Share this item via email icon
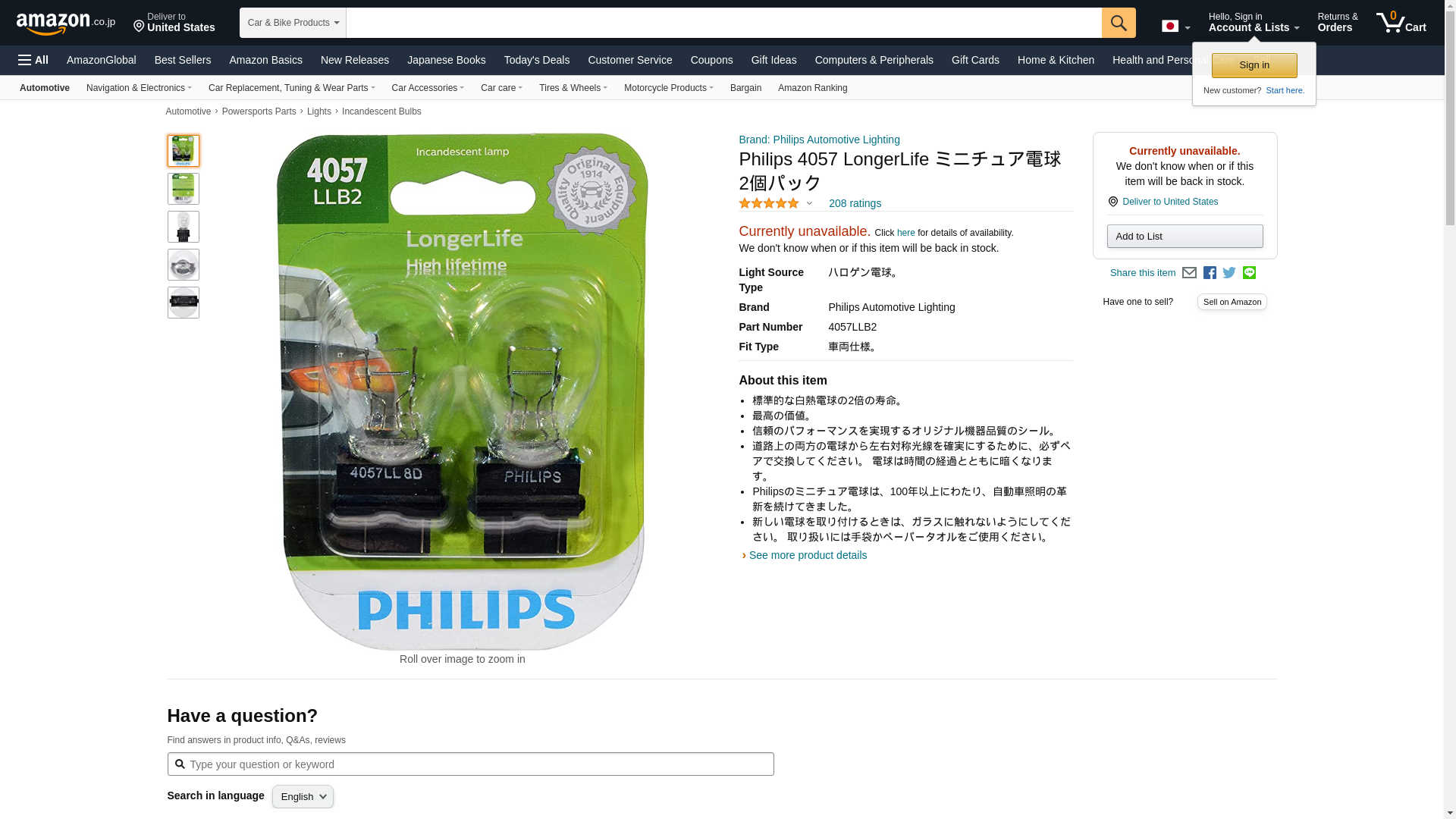 (x=1189, y=273)
